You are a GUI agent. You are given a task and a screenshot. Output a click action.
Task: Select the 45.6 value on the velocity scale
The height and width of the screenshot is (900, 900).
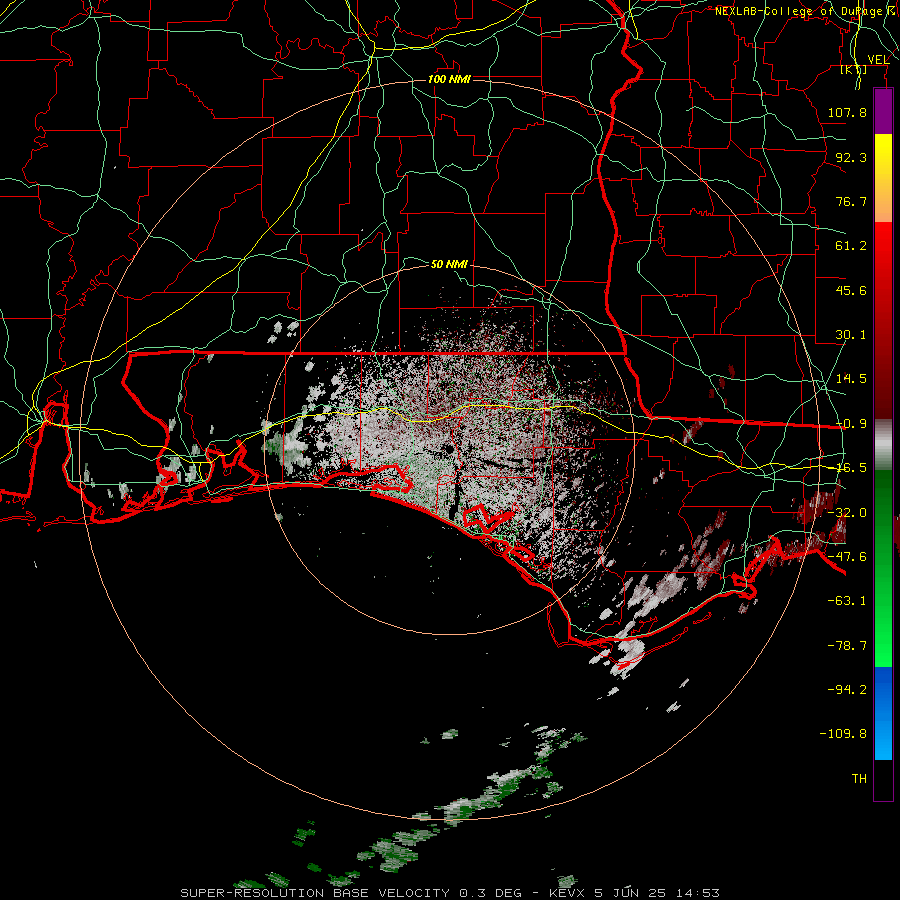[x=851, y=290]
